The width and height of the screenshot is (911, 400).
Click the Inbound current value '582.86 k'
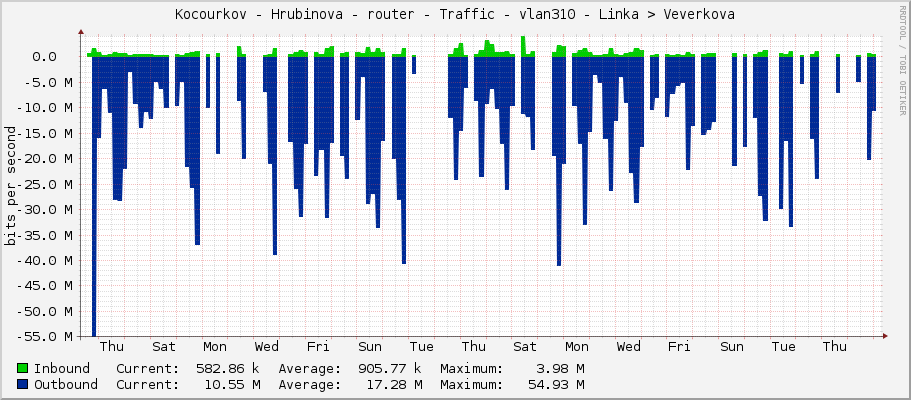coord(227,368)
